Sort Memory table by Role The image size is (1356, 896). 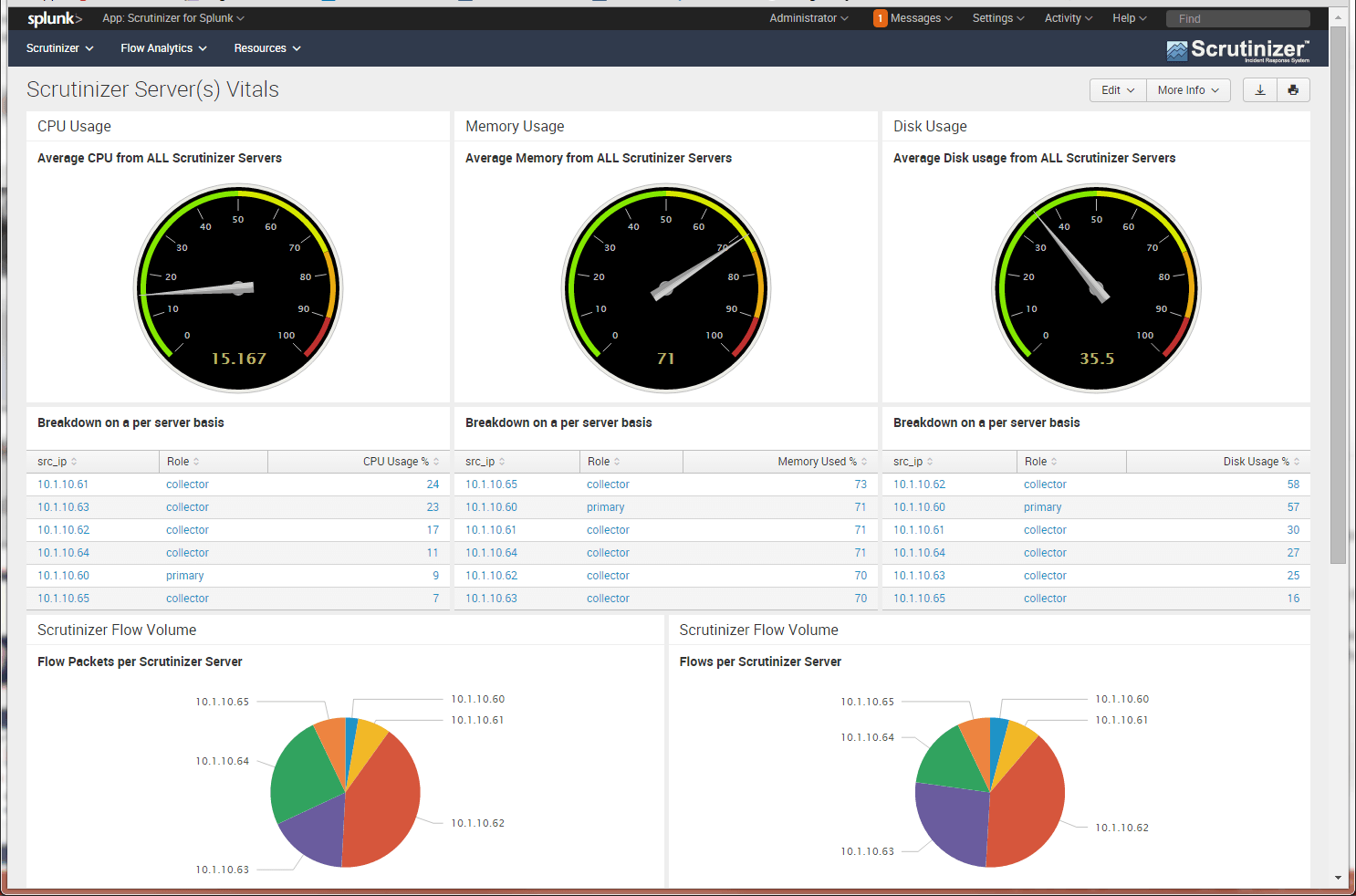[x=603, y=462]
